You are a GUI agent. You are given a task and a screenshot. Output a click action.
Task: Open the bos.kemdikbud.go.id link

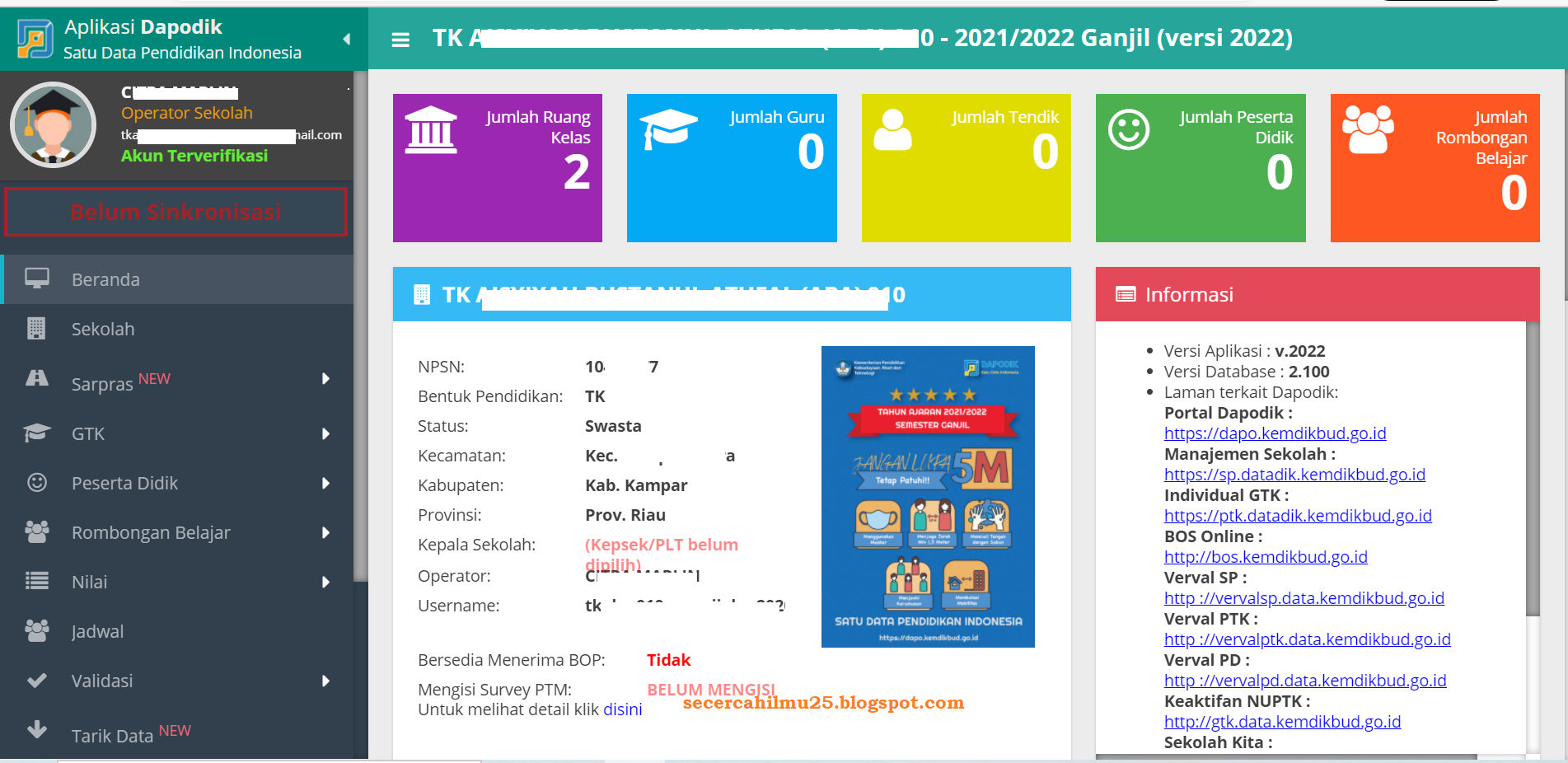pyautogui.click(x=1266, y=557)
